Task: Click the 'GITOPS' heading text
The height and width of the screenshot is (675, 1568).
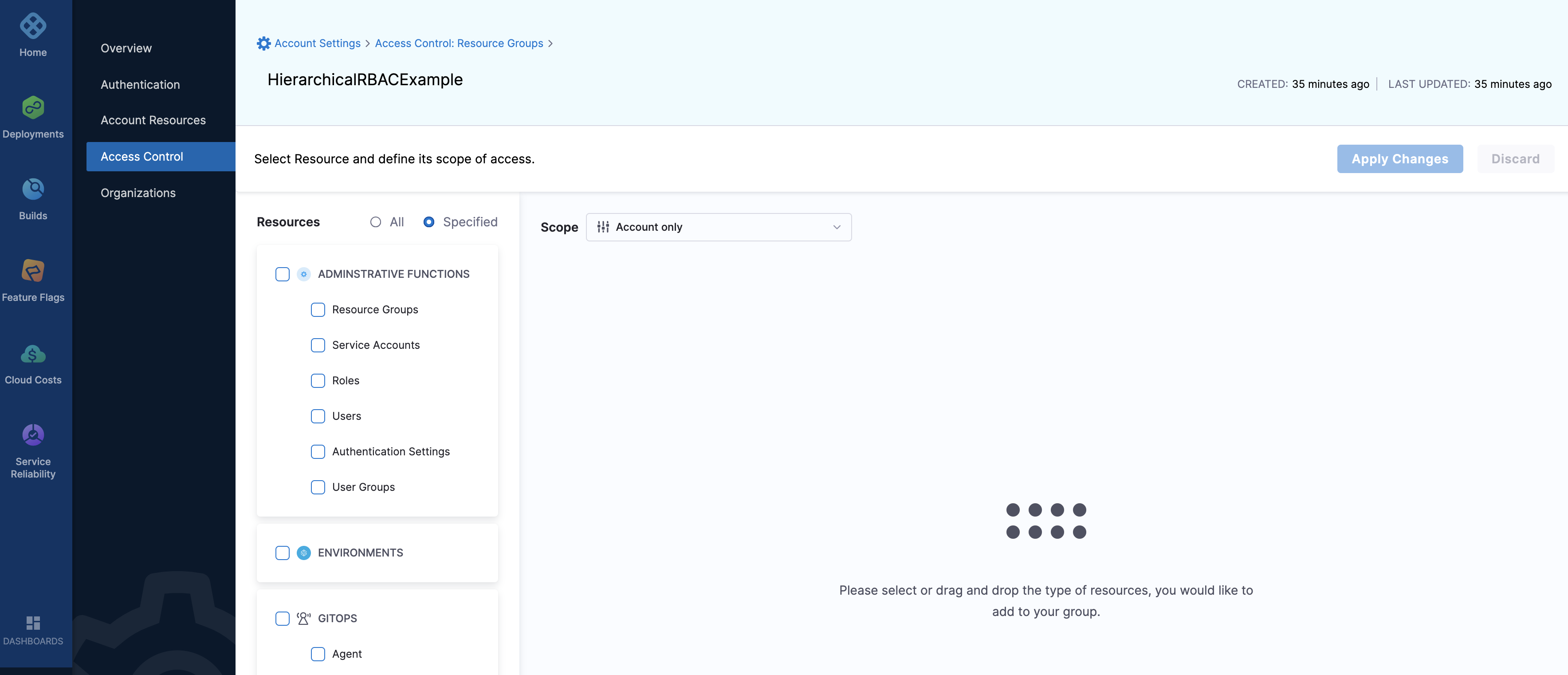Action: [x=337, y=619]
